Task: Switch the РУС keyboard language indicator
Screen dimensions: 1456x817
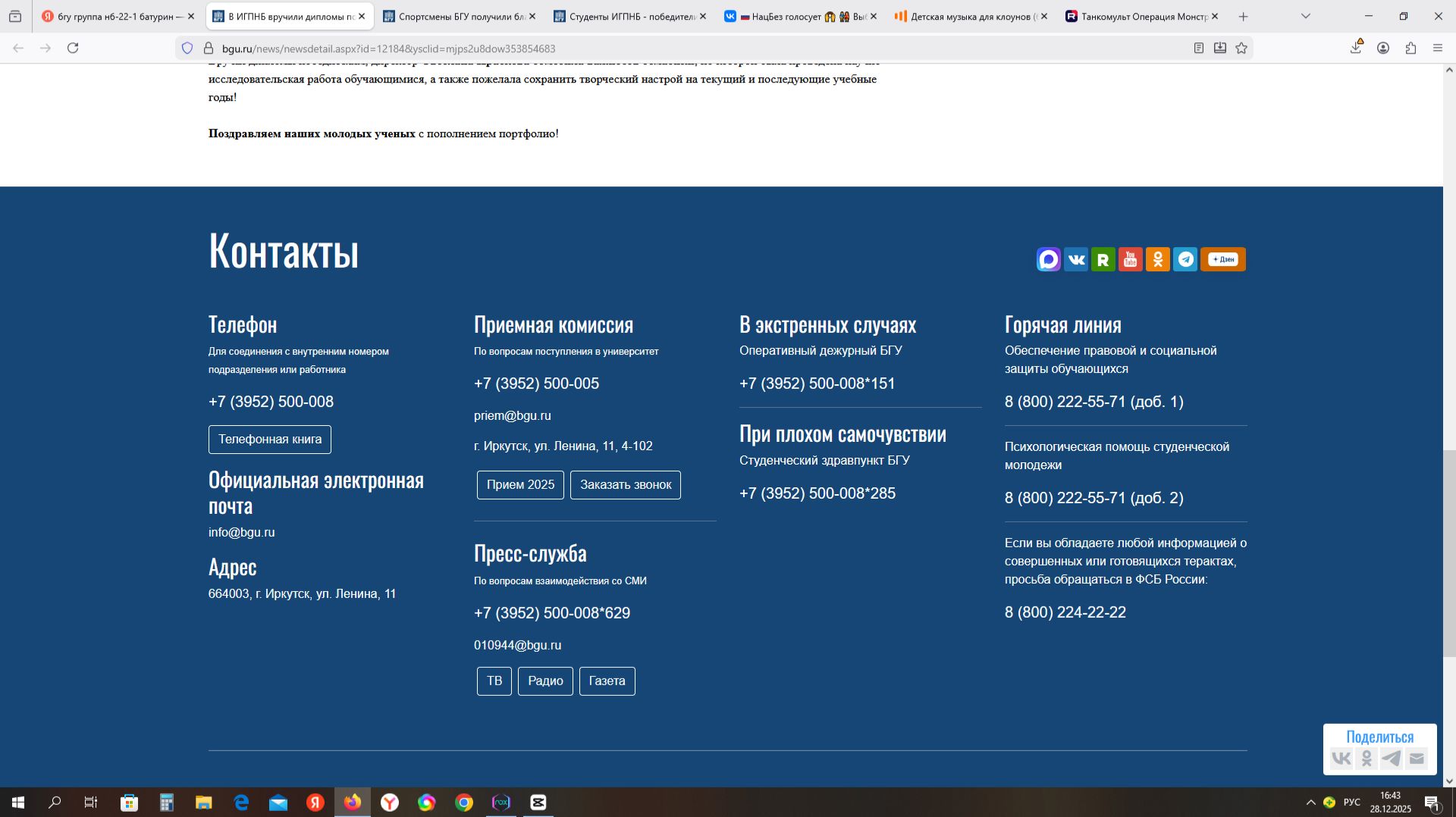Action: 1351,803
